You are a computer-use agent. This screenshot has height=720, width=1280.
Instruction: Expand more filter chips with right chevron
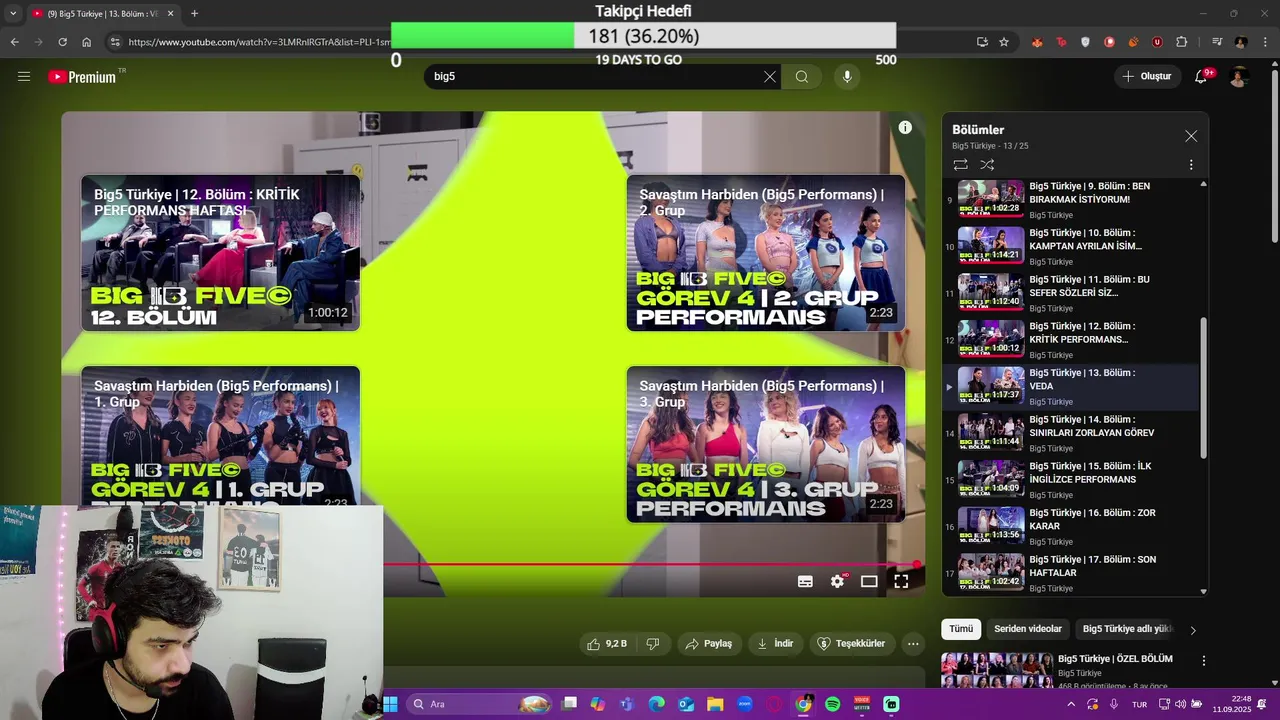(1192, 630)
